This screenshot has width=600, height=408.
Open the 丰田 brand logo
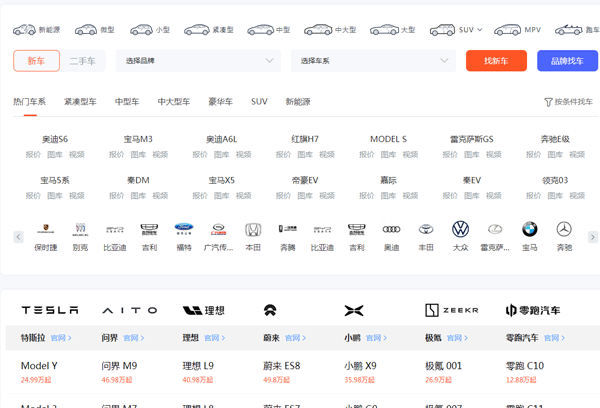pyautogui.click(x=426, y=229)
